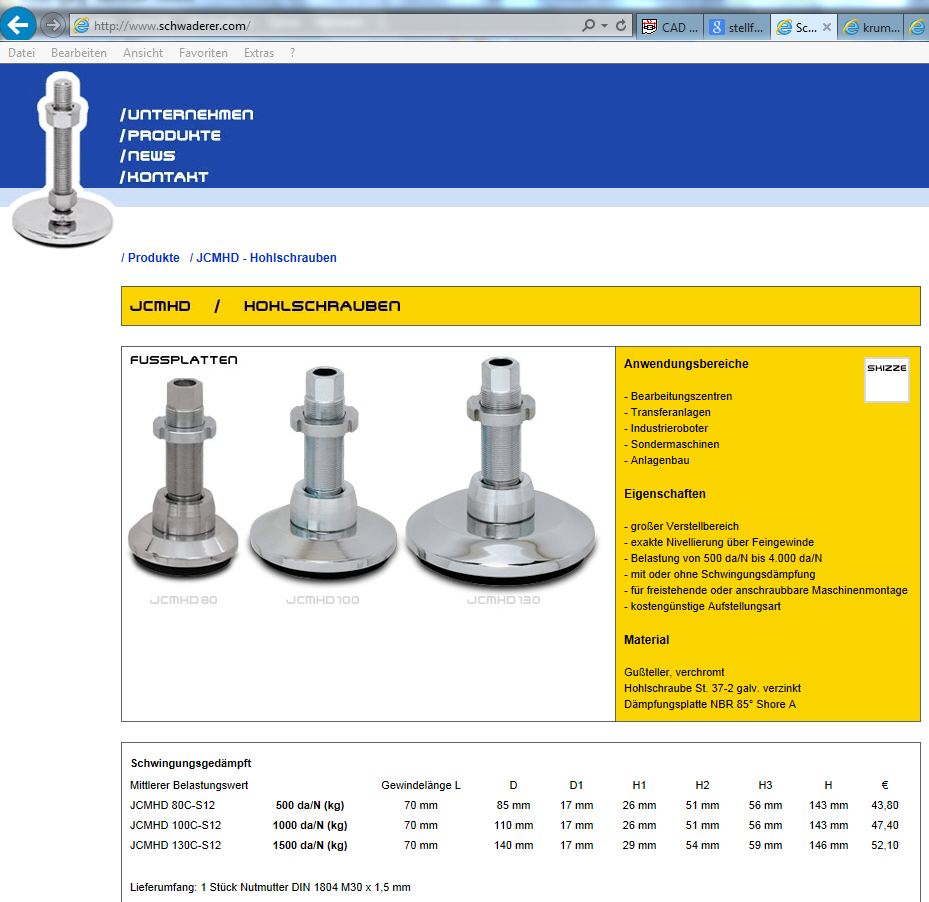Click the 'Lieferumfang: 1 Stück Nutmutter' line
Screen dimensions: 929x902
[270, 887]
